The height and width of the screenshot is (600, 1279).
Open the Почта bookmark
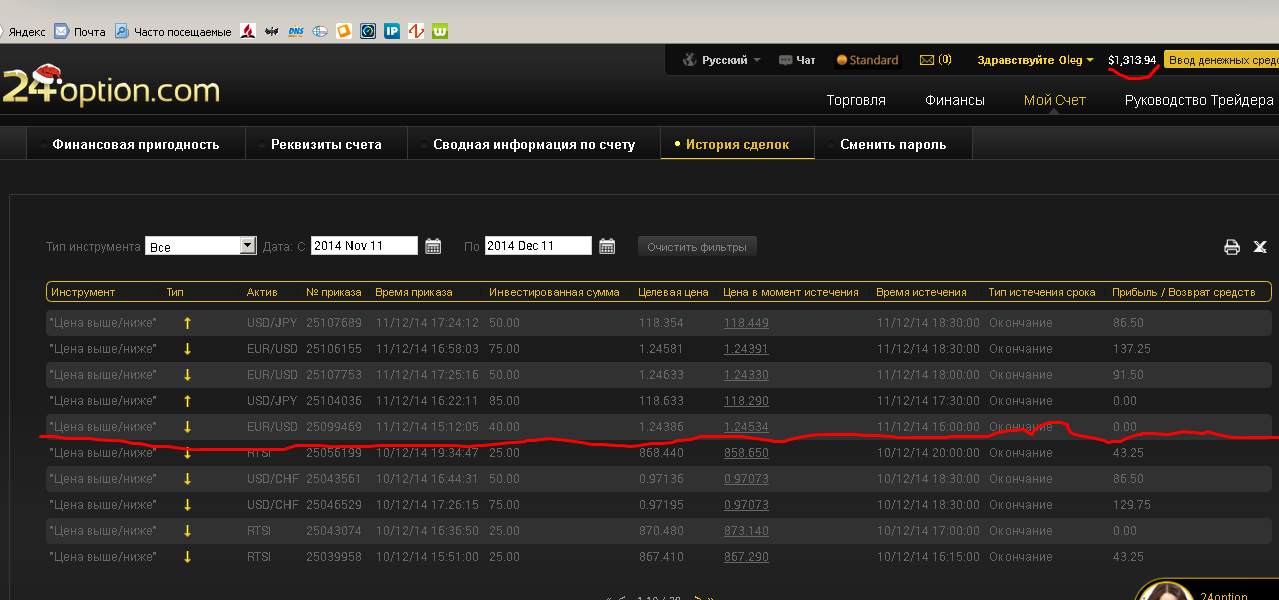tap(80, 31)
